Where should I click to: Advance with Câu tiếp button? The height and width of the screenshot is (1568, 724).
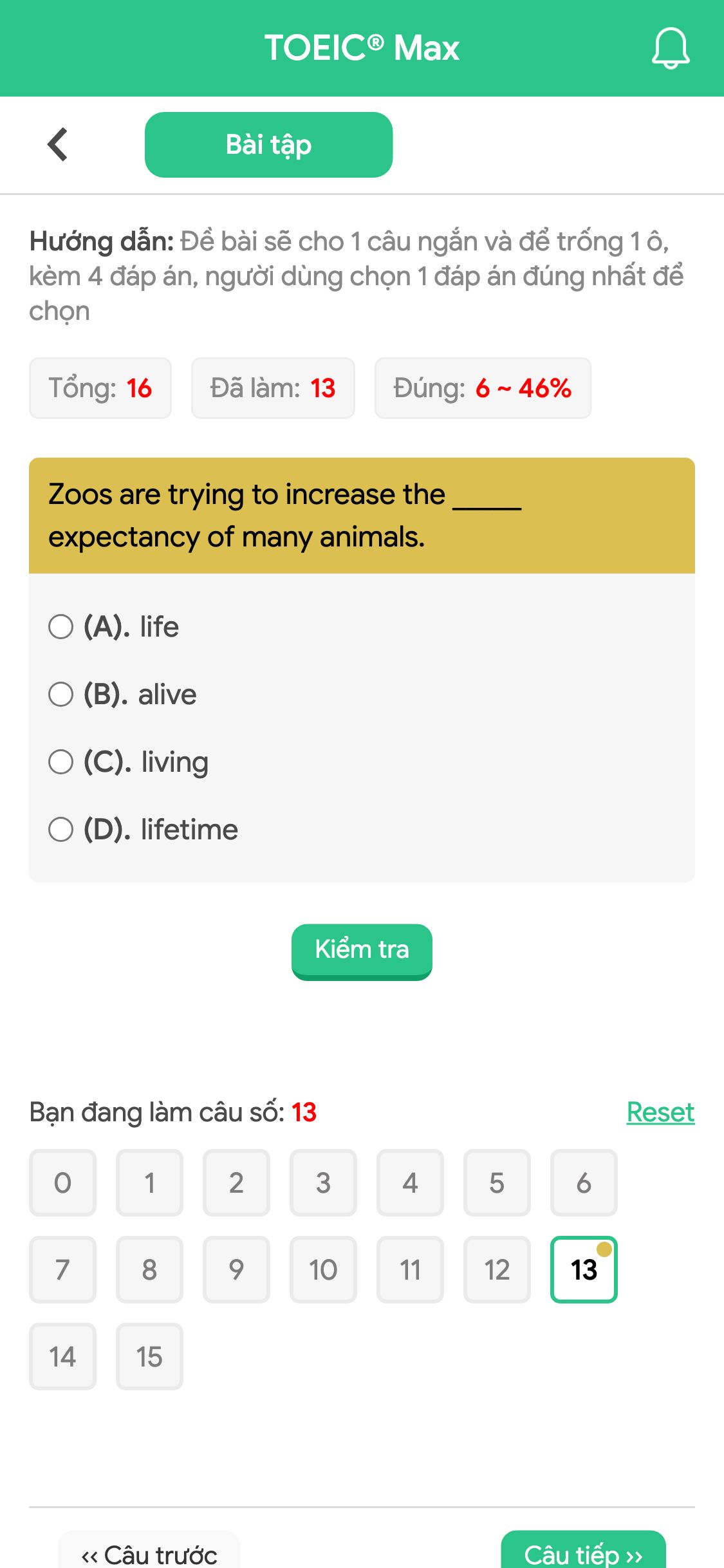point(582,1554)
